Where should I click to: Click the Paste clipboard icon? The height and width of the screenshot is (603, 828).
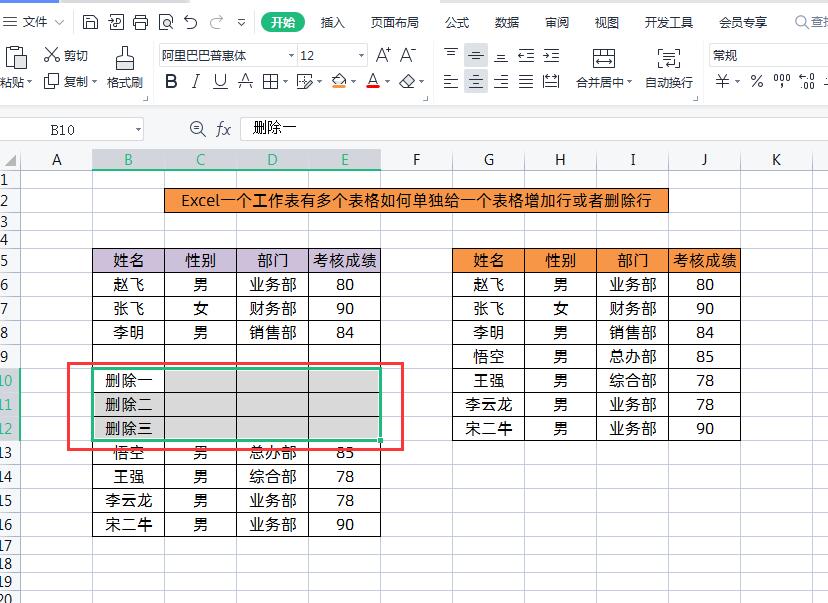point(16,57)
